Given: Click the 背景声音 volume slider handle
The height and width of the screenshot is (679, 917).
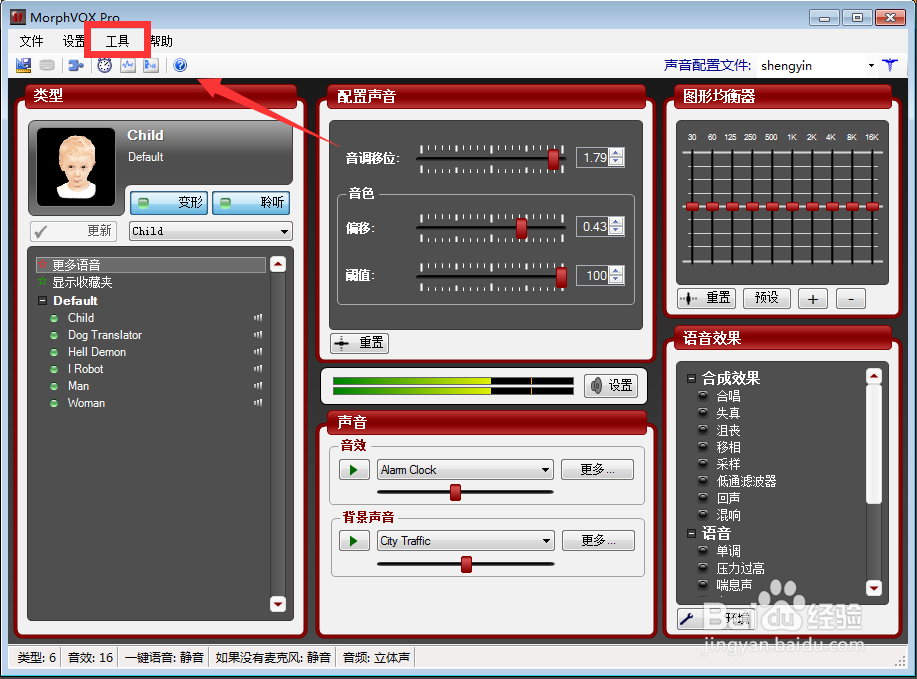Looking at the screenshot, I should [466, 564].
